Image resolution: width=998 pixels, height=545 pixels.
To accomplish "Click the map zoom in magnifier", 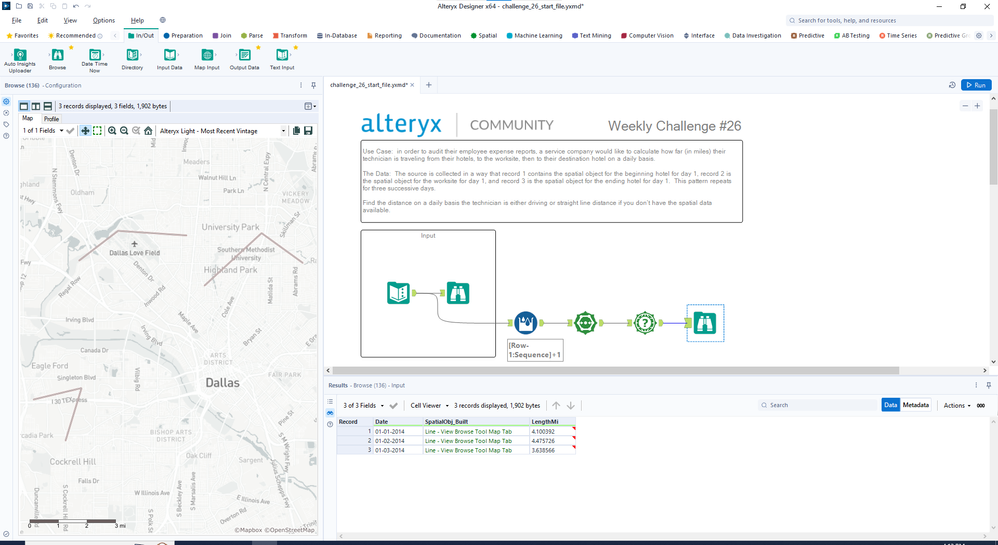I will (112, 131).
